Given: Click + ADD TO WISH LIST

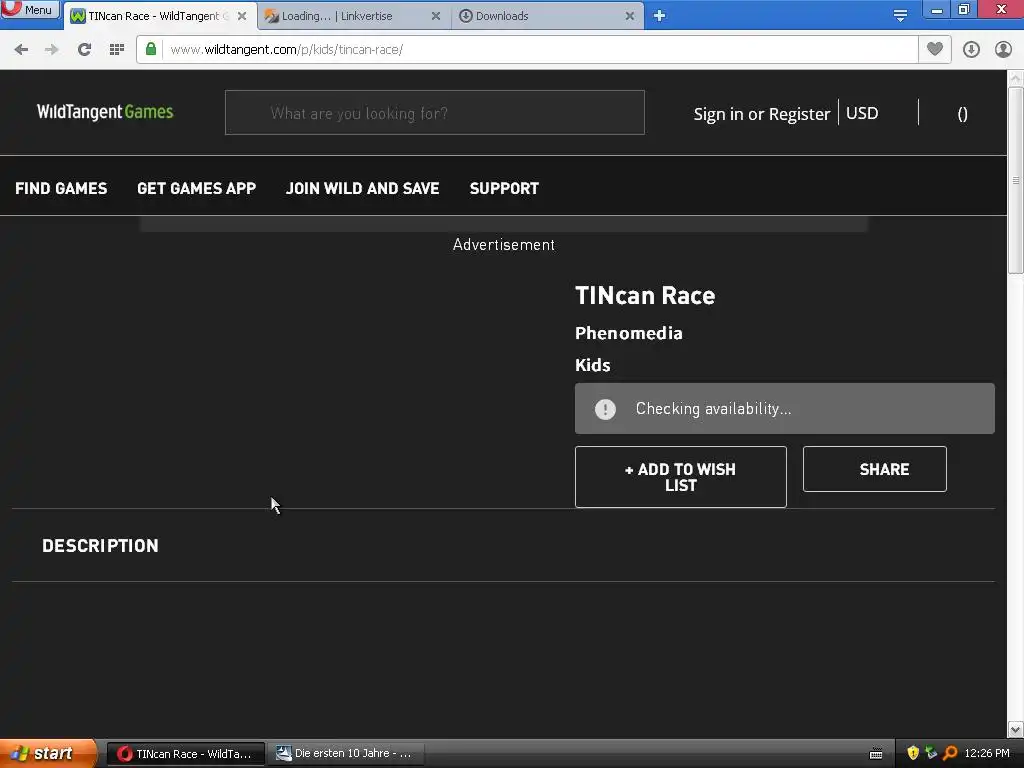Looking at the screenshot, I should [x=680, y=477].
